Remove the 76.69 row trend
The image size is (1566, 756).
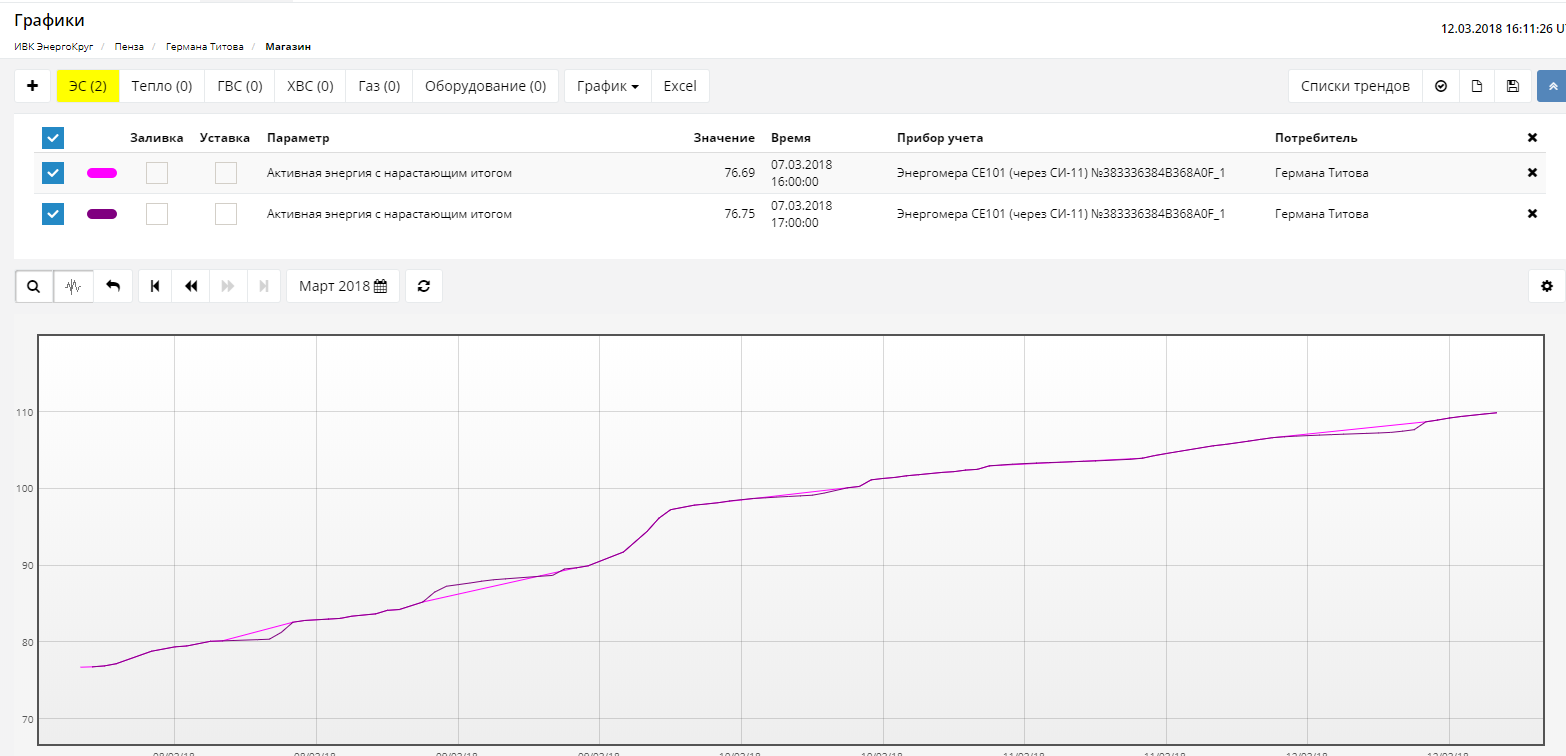pyautogui.click(x=1532, y=173)
